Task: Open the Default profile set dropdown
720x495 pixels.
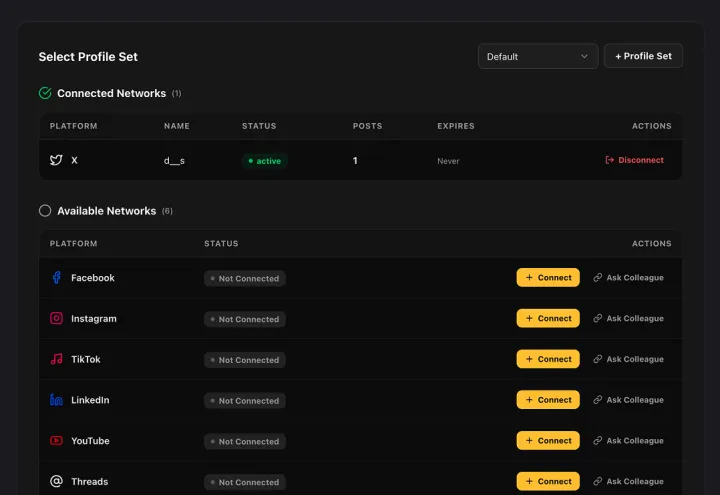Action: click(538, 56)
